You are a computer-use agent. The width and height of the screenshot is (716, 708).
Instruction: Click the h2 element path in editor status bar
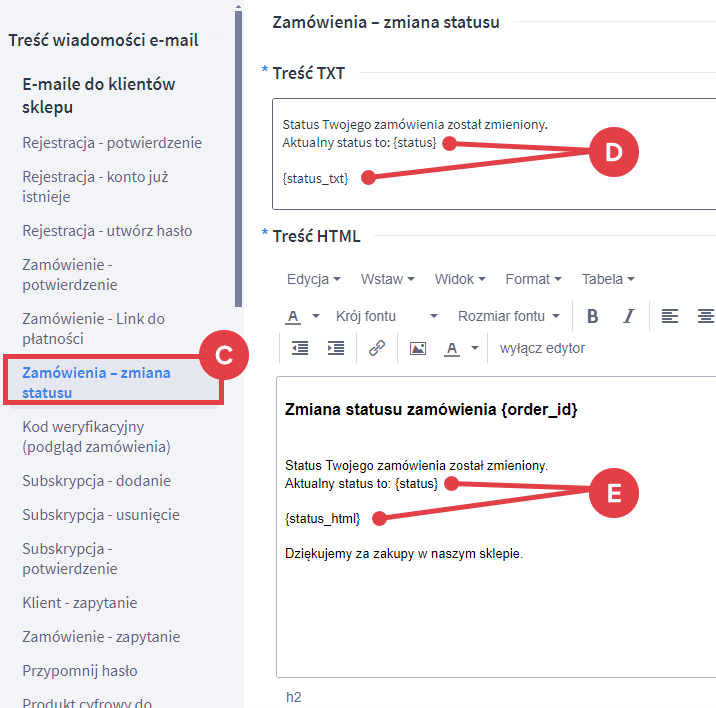tap(294, 697)
